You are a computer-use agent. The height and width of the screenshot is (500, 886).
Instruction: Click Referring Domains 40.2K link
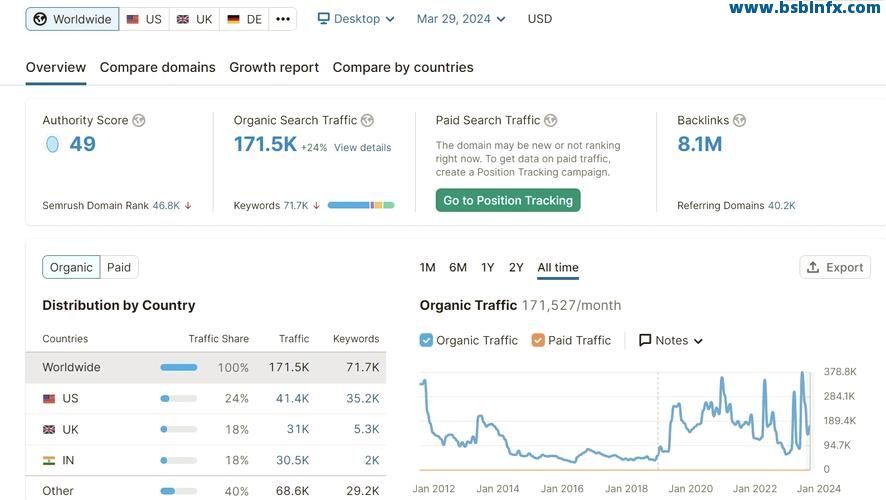click(736, 206)
